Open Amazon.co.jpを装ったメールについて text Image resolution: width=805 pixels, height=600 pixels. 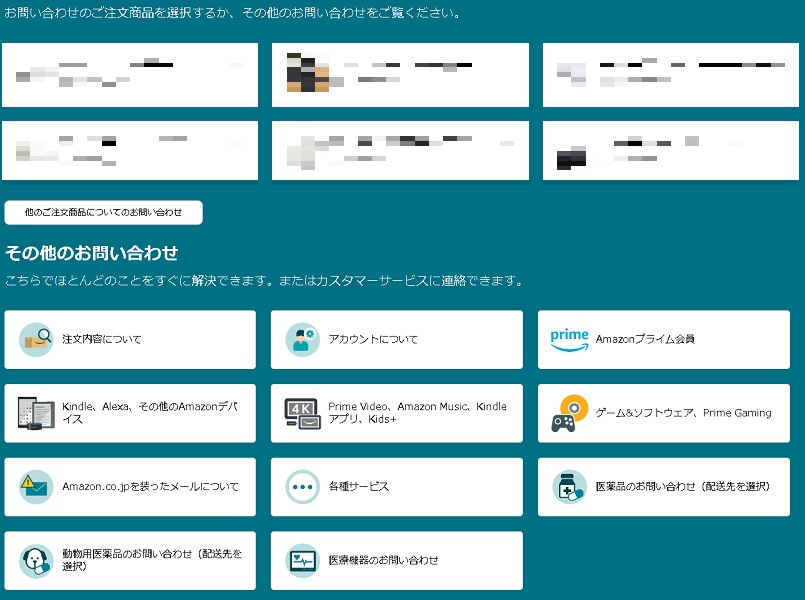[x=150, y=487]
